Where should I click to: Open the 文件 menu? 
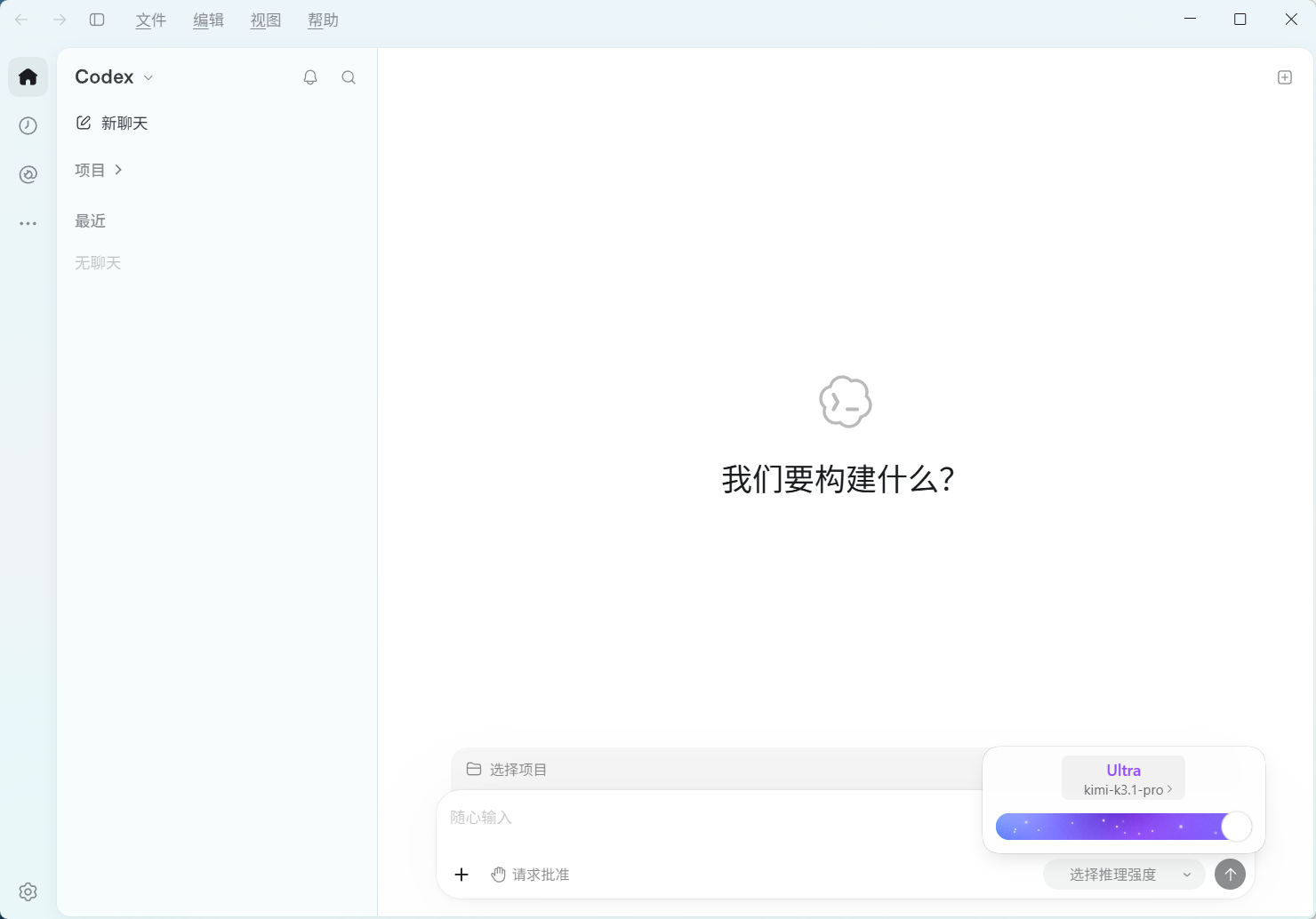151,20
